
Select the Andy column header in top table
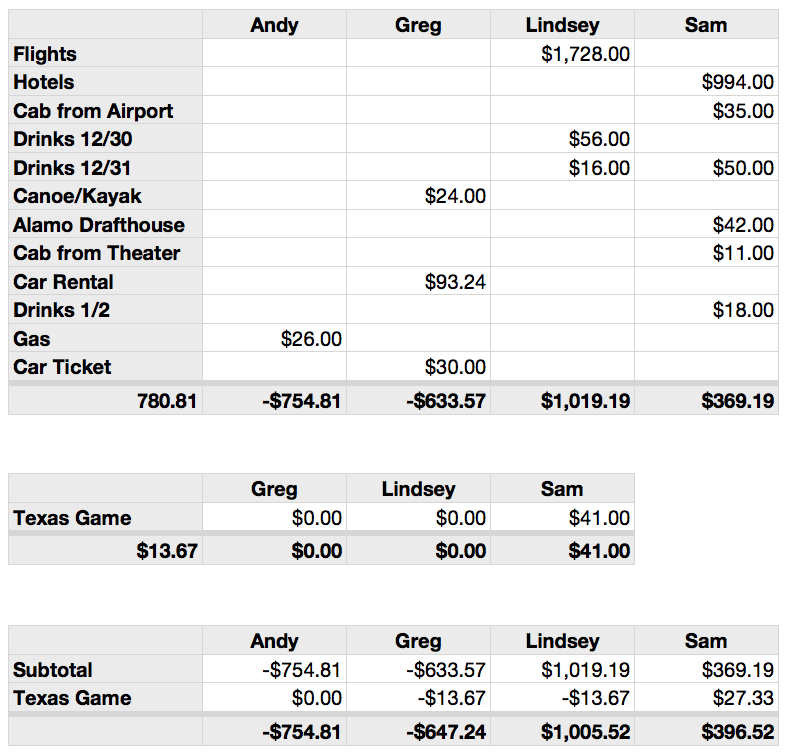(274, 25)
